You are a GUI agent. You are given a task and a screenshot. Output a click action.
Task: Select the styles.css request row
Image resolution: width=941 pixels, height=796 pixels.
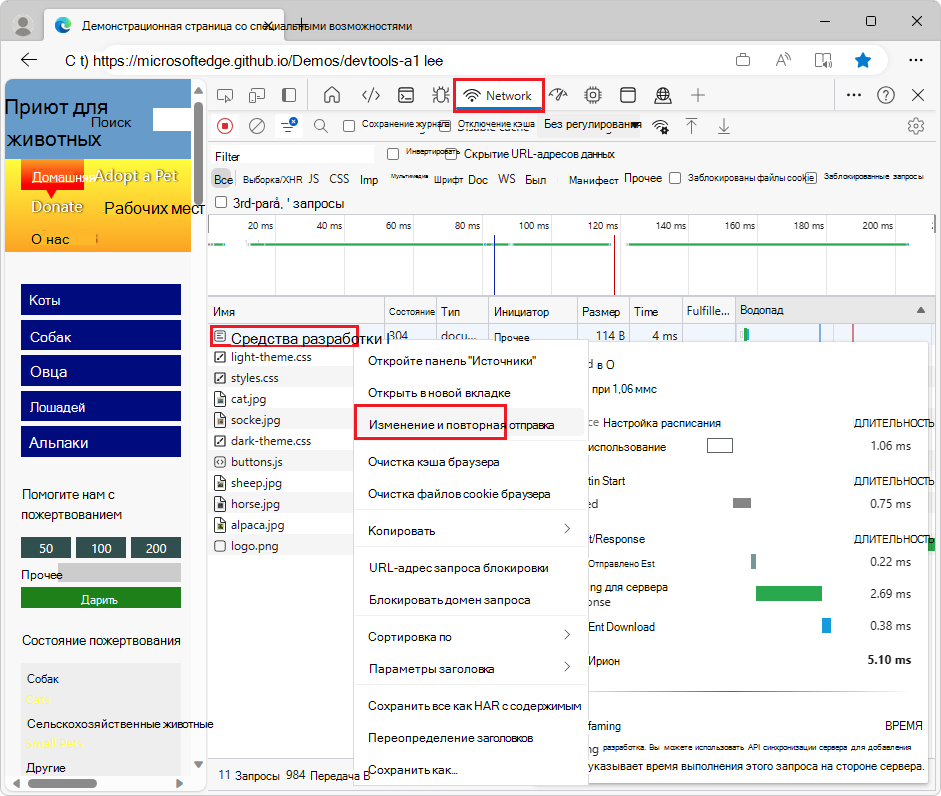click(281, 378)
